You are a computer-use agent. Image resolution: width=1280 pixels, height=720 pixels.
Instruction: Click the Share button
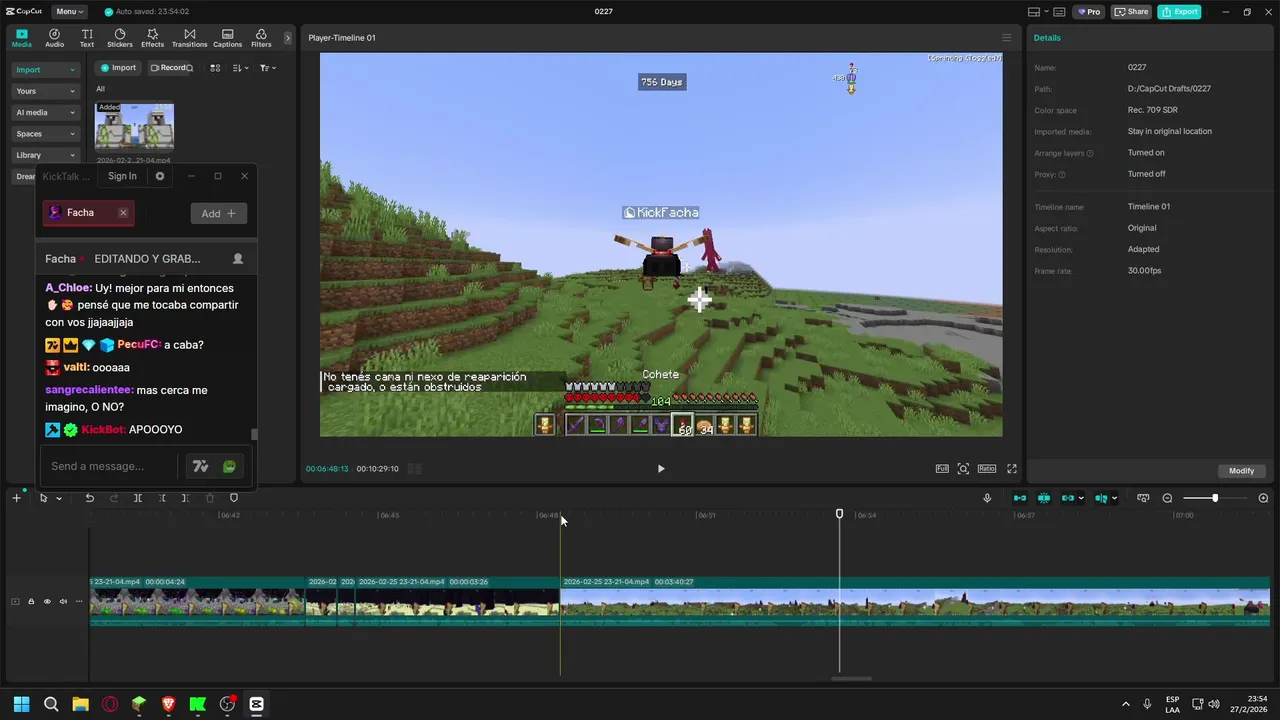pyautogui.click(x=1131, y=12)
